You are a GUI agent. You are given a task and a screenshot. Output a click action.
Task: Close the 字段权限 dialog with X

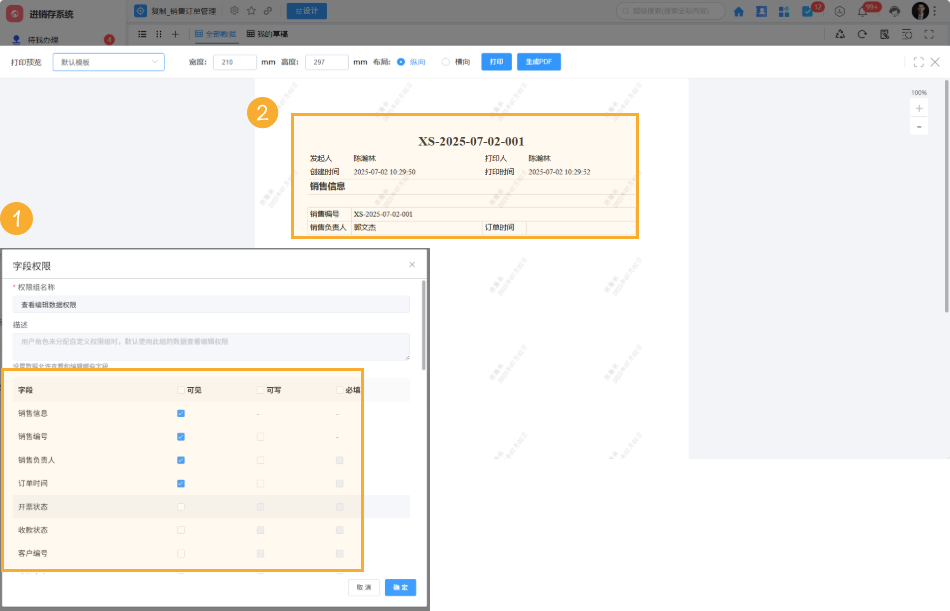tap(412, 265)
